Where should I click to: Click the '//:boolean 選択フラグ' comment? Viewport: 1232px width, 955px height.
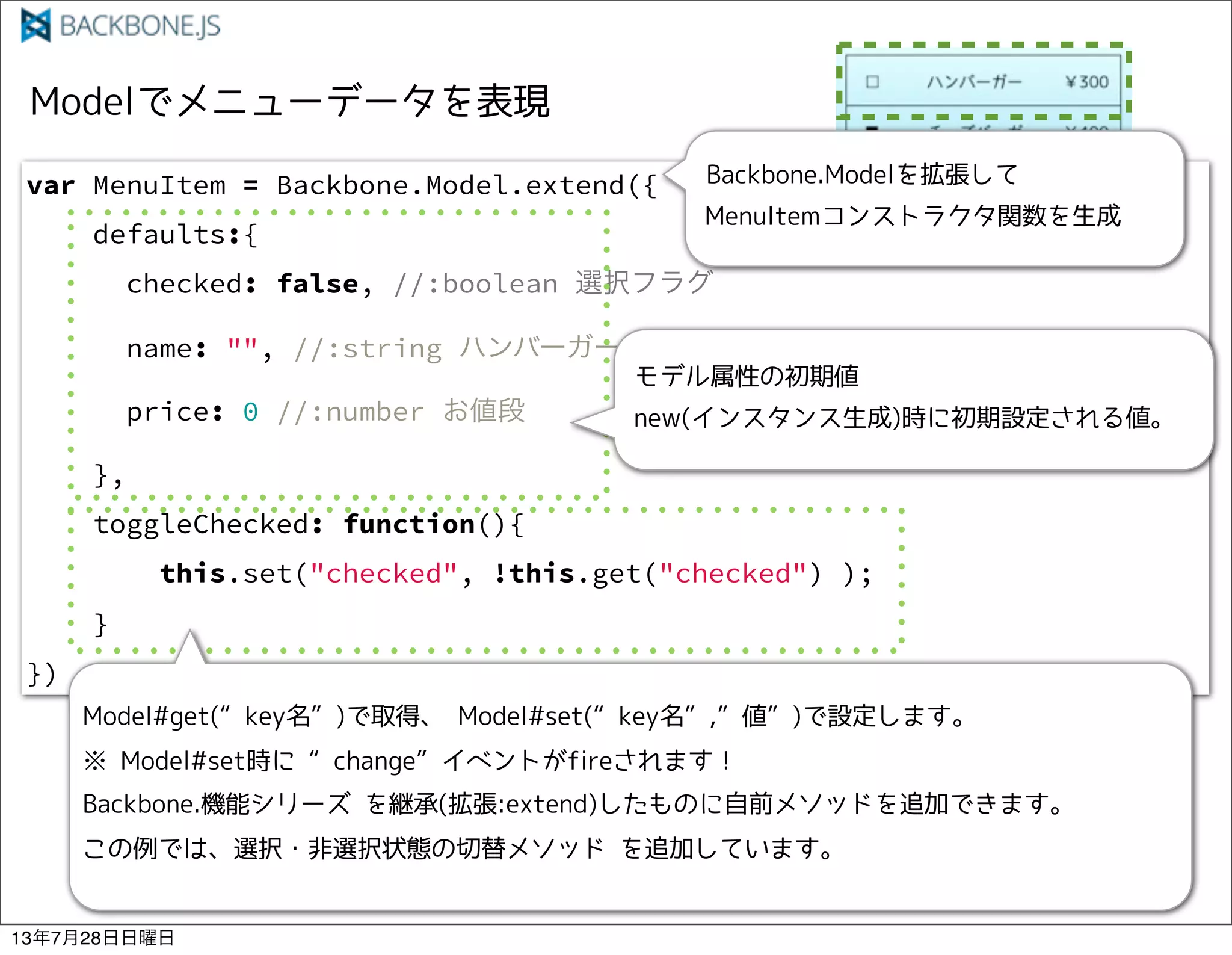click(553, 283)
